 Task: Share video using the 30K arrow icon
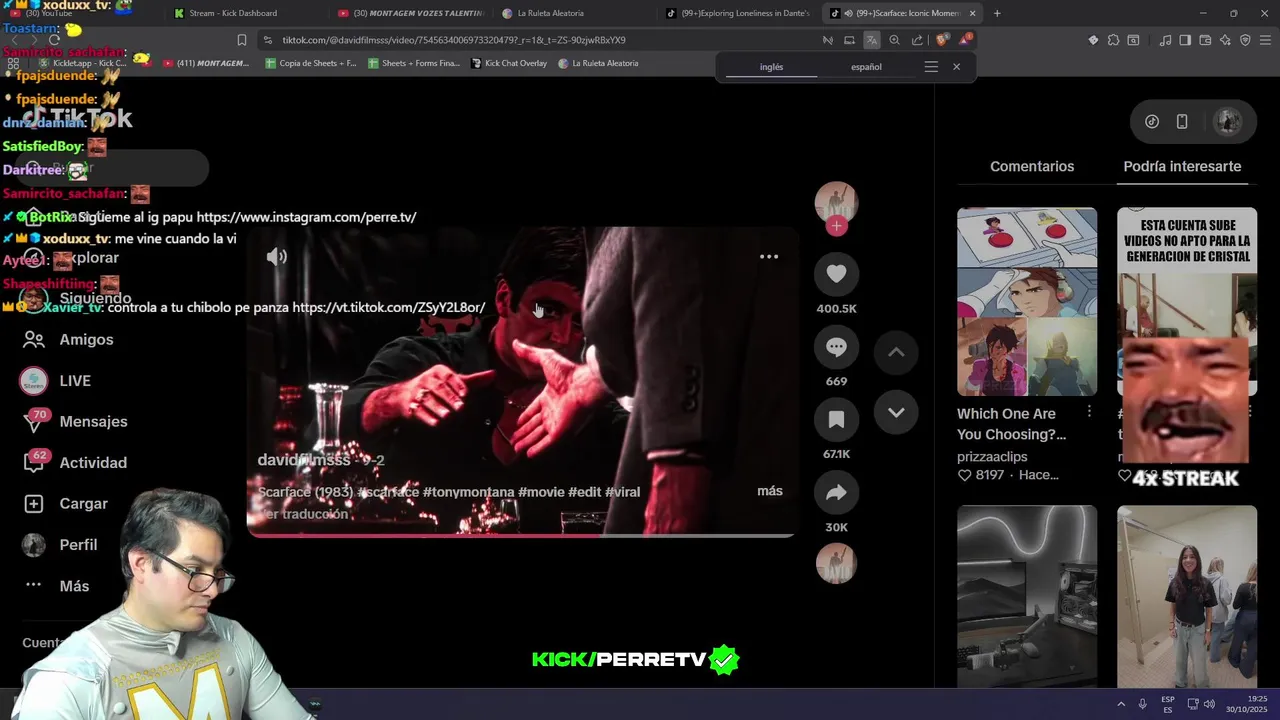pyautogui.click(x=836, y=493)
